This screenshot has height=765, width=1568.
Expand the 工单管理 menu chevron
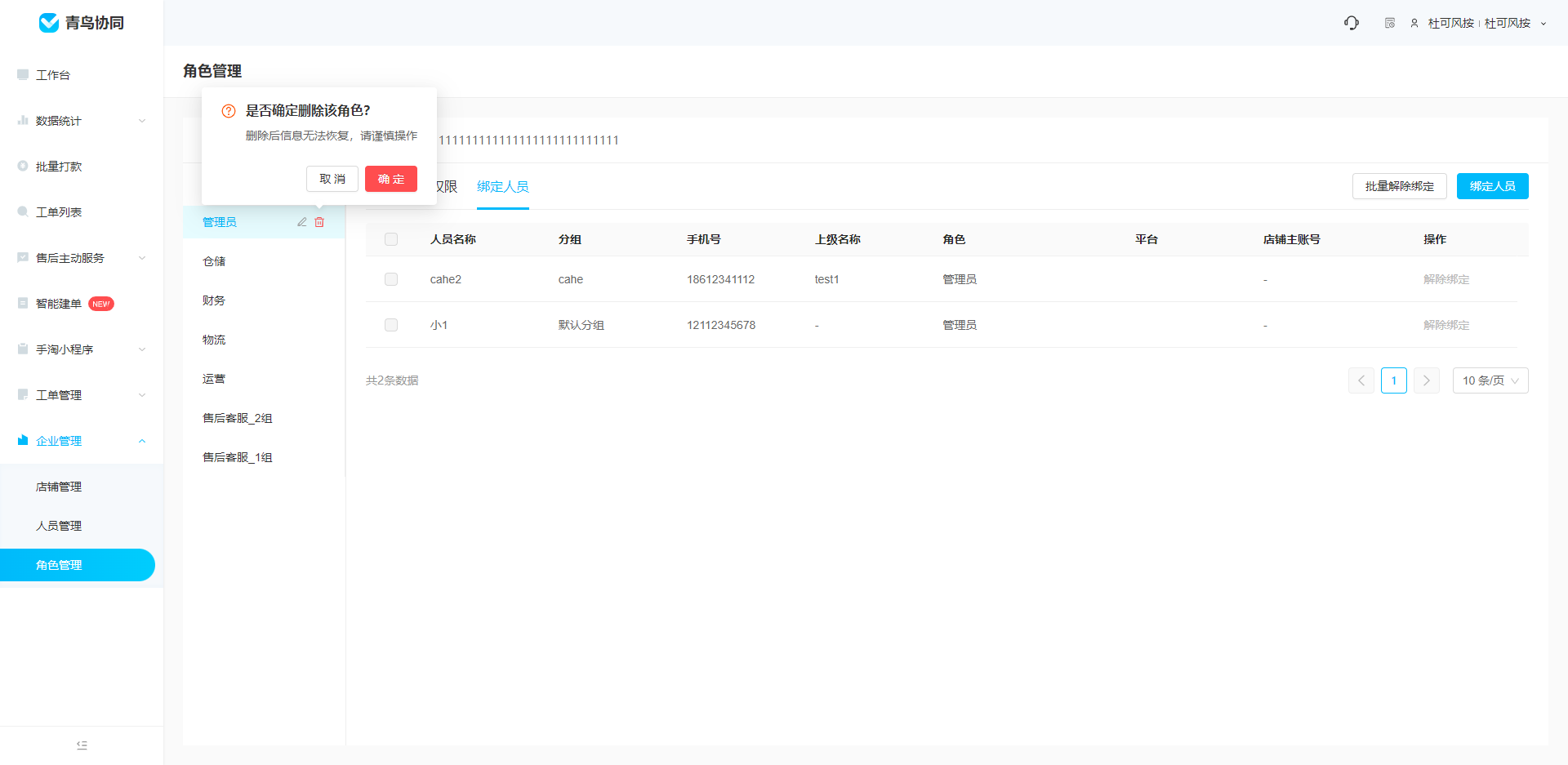tap(142, 395)
